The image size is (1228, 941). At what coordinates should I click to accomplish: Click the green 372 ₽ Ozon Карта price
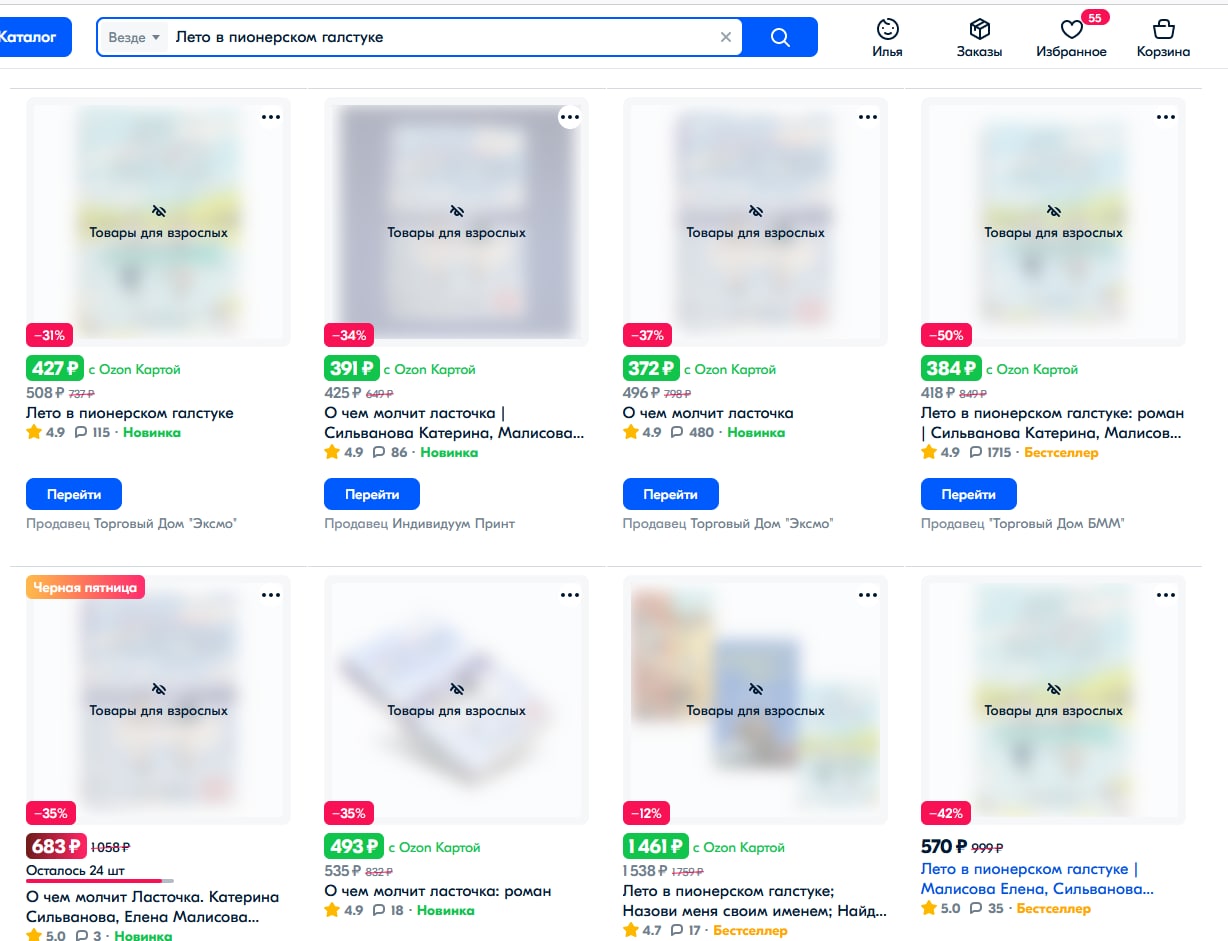click(x=651, y=369)
